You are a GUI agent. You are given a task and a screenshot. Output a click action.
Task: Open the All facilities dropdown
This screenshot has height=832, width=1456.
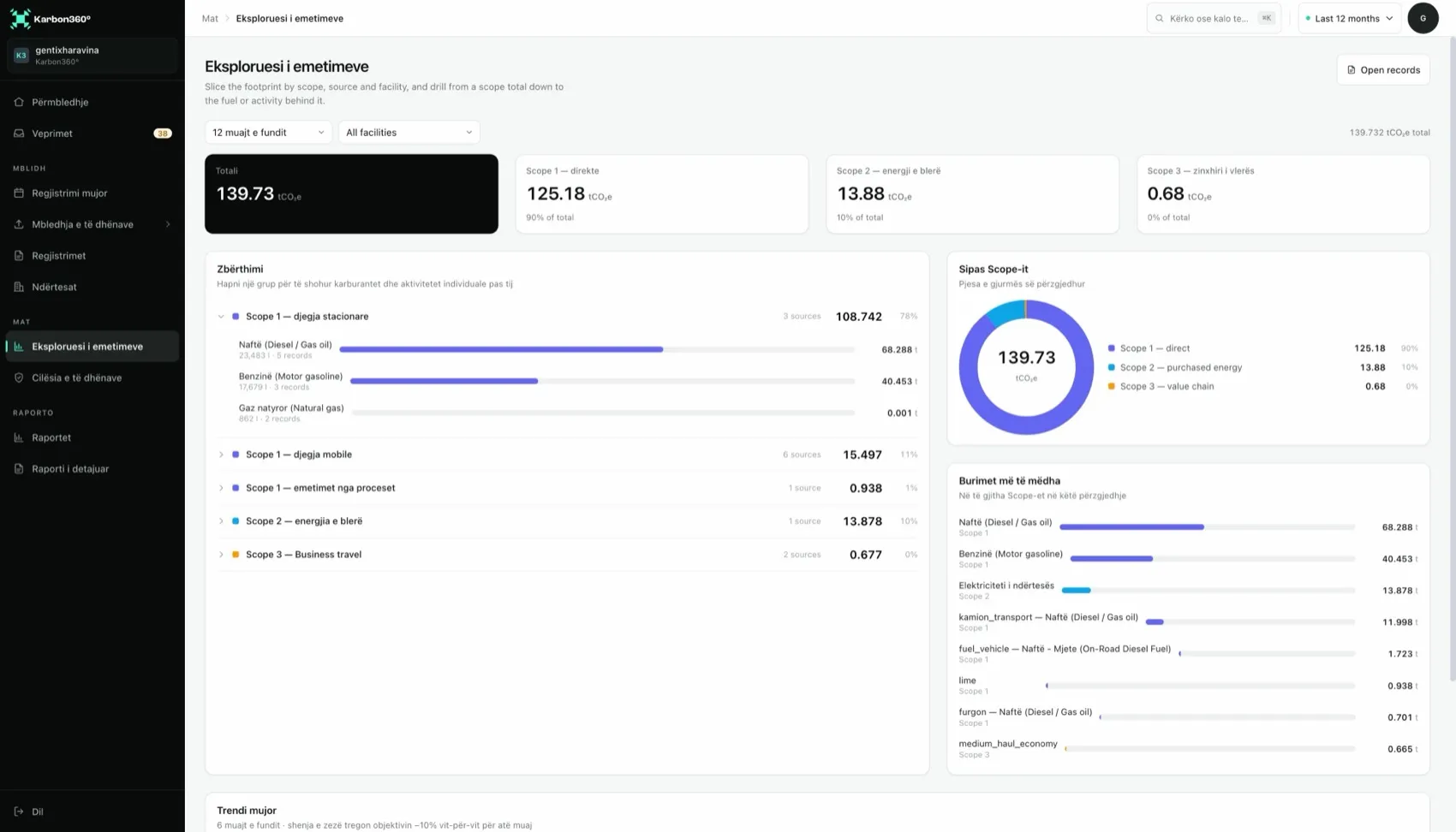(409, 133)
